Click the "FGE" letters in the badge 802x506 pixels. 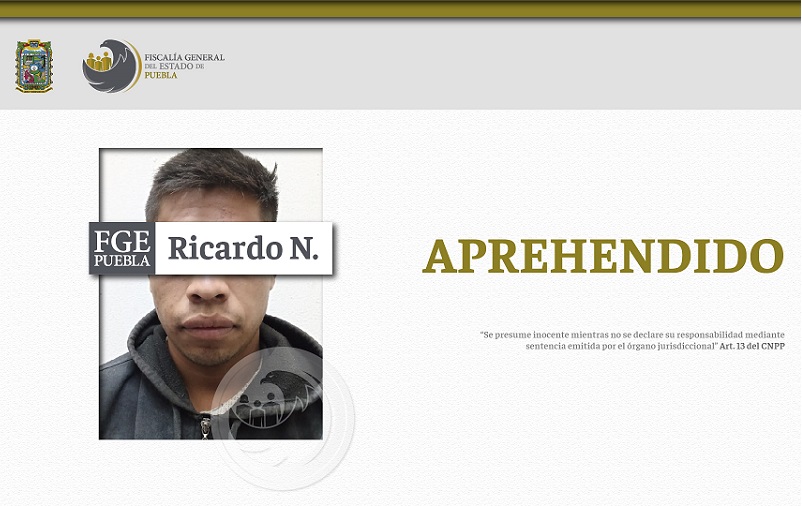[x=122, y=241]
